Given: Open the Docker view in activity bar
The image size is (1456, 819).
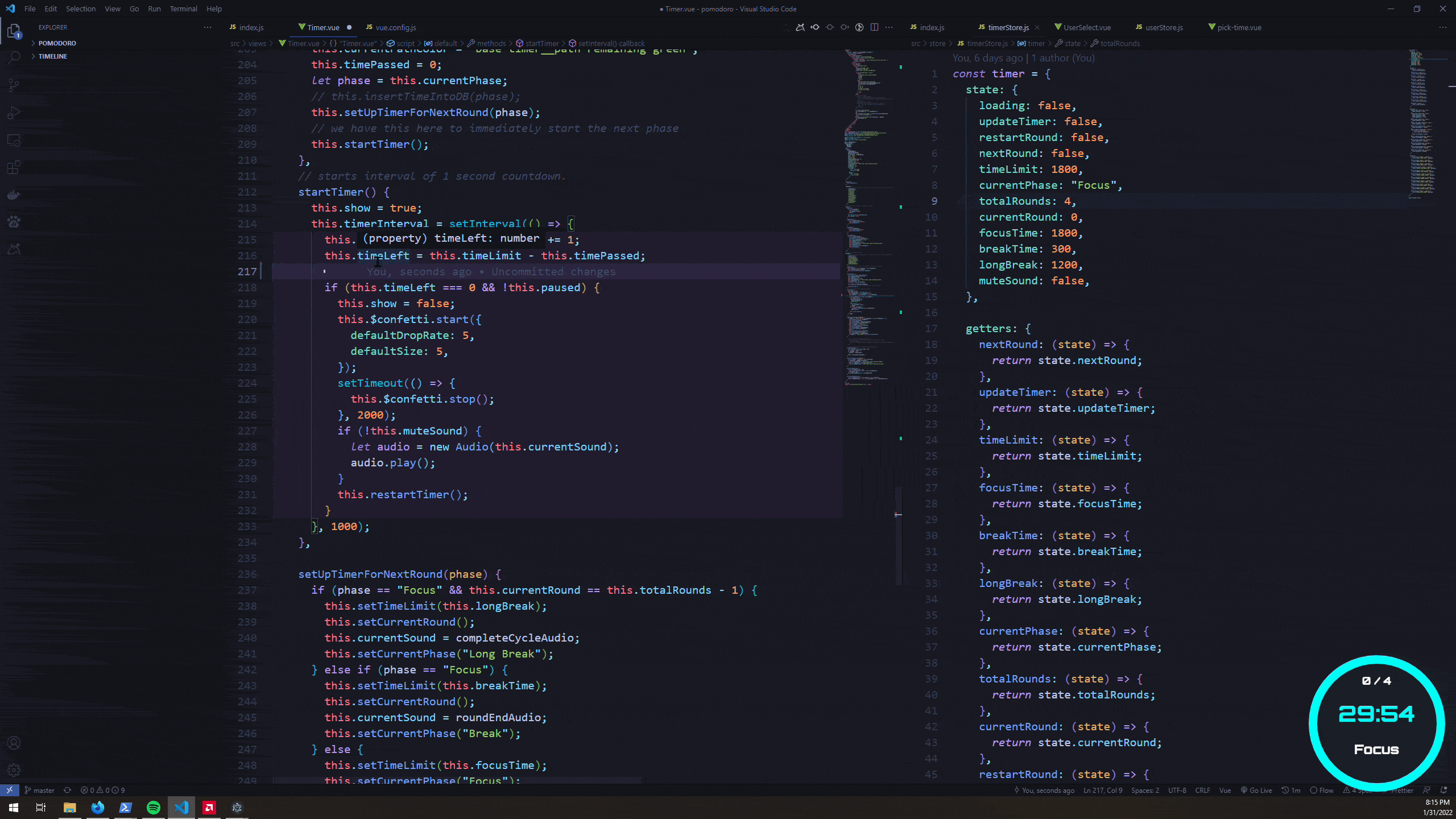Looking at the screenshot, I should point(14,195).
